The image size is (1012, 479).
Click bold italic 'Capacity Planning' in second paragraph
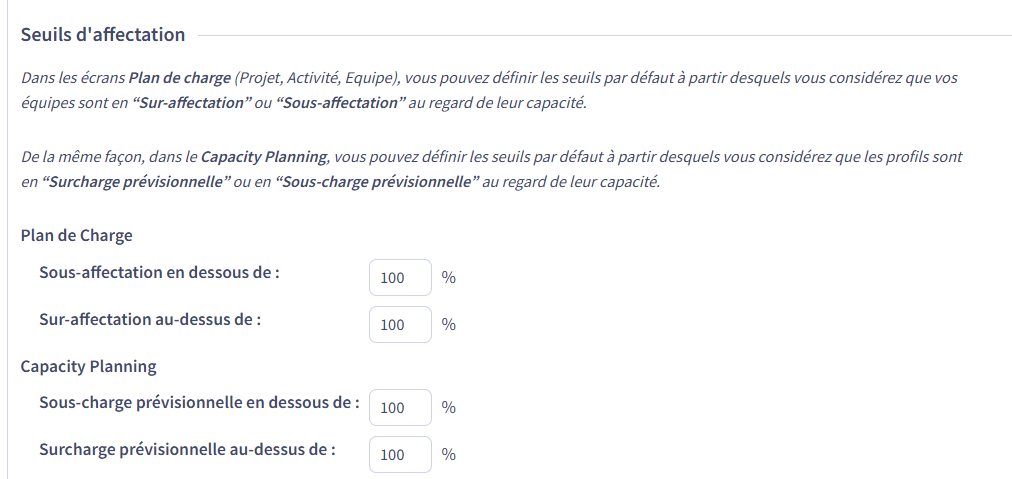click(x=264, y=157)
